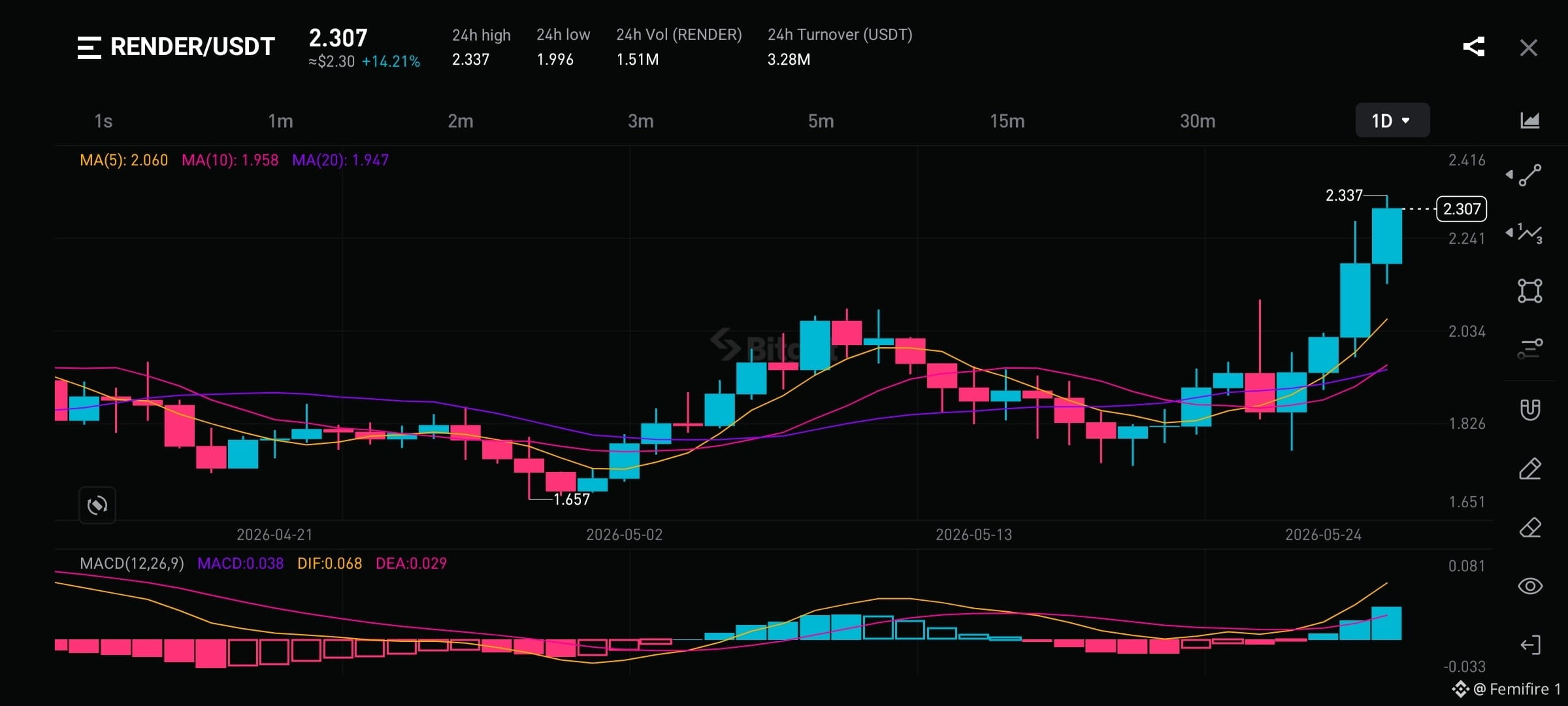Tap the MA(20): 1.947 indicator label
1568x706 pixels.
(x=340, y=160)
